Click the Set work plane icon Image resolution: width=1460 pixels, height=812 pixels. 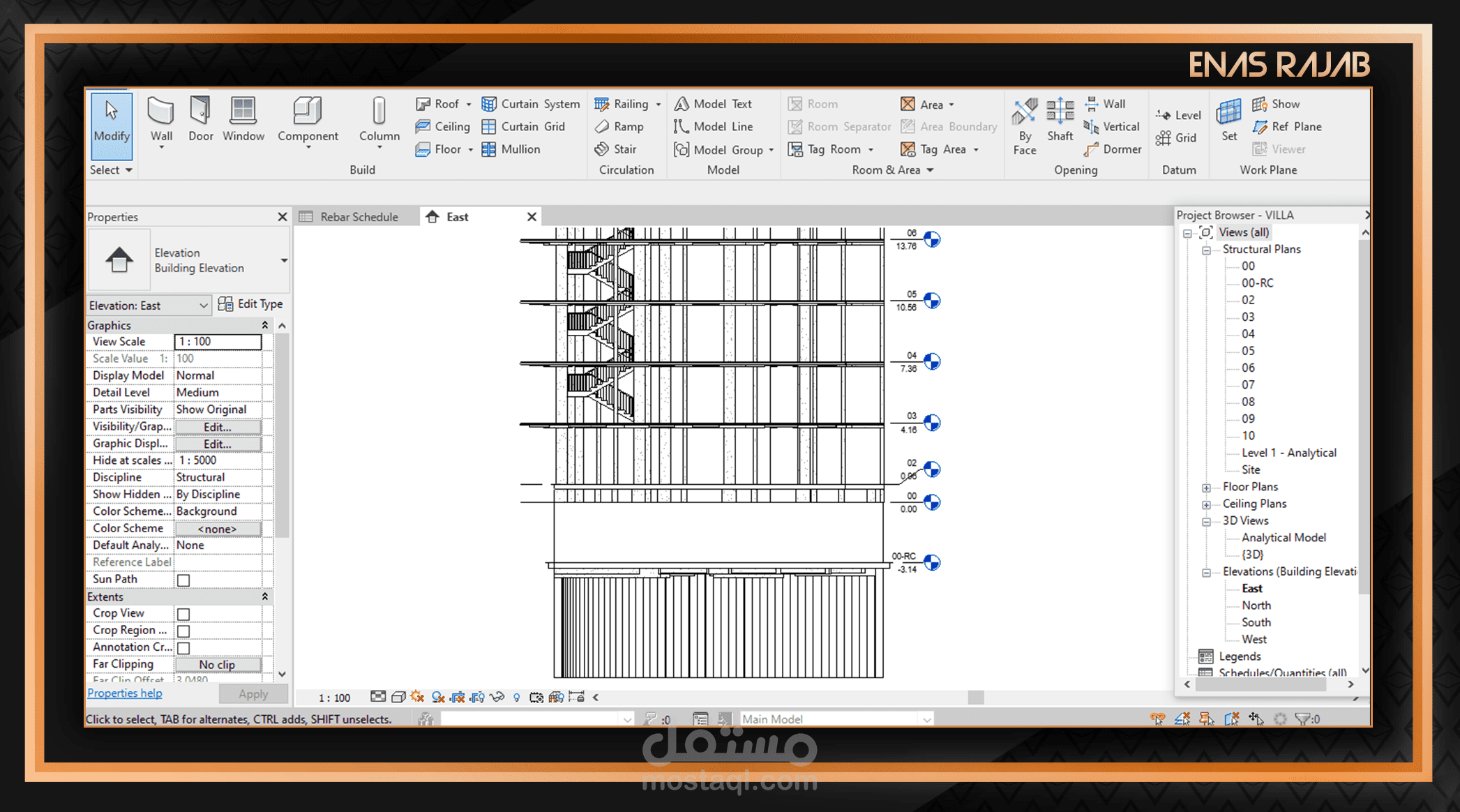[x=1229, y=112]
